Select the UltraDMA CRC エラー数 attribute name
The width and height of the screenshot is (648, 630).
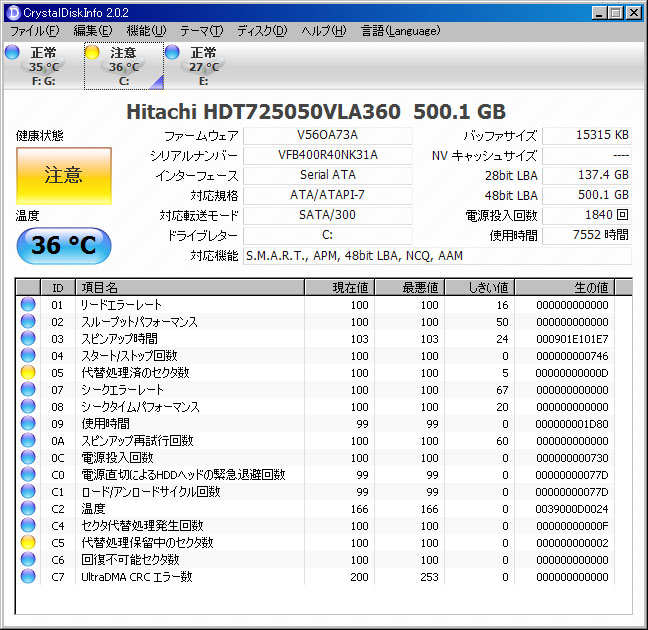click(x=137, y=577)
